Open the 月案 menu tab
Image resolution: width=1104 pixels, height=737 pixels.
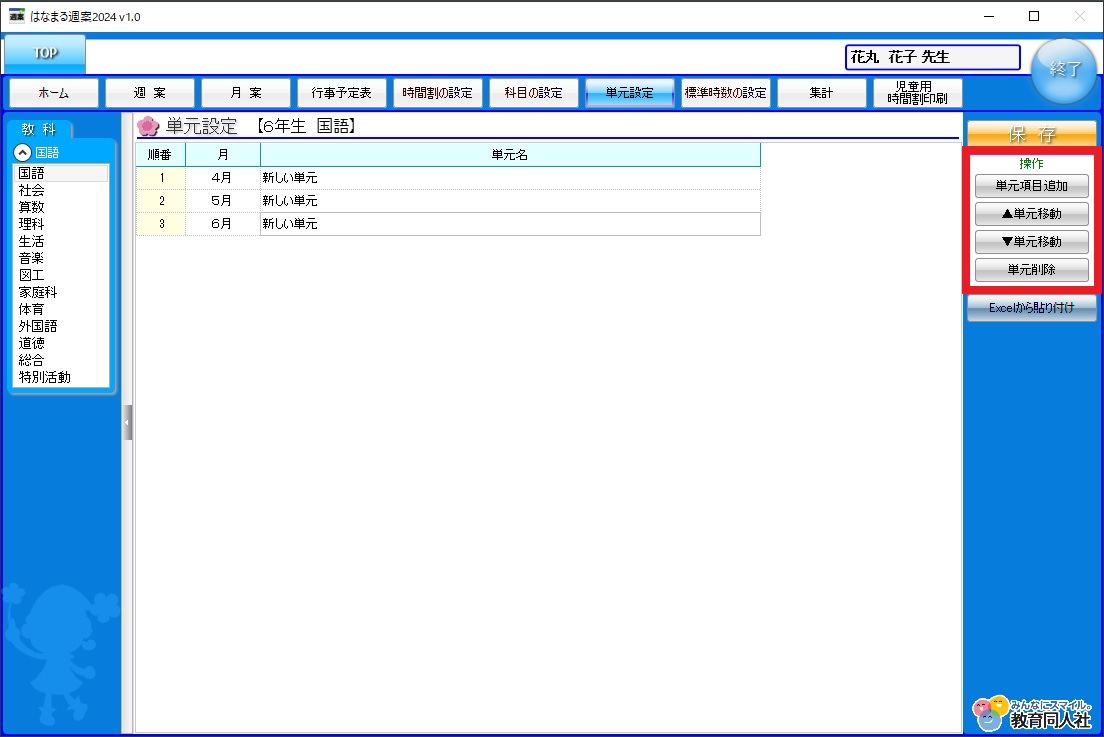(x=246, y=93)
